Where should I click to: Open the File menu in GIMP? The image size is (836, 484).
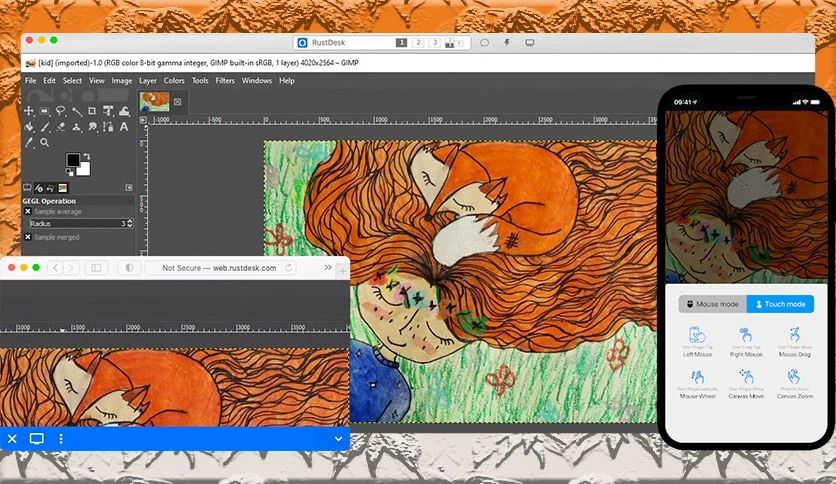point(30,80)
